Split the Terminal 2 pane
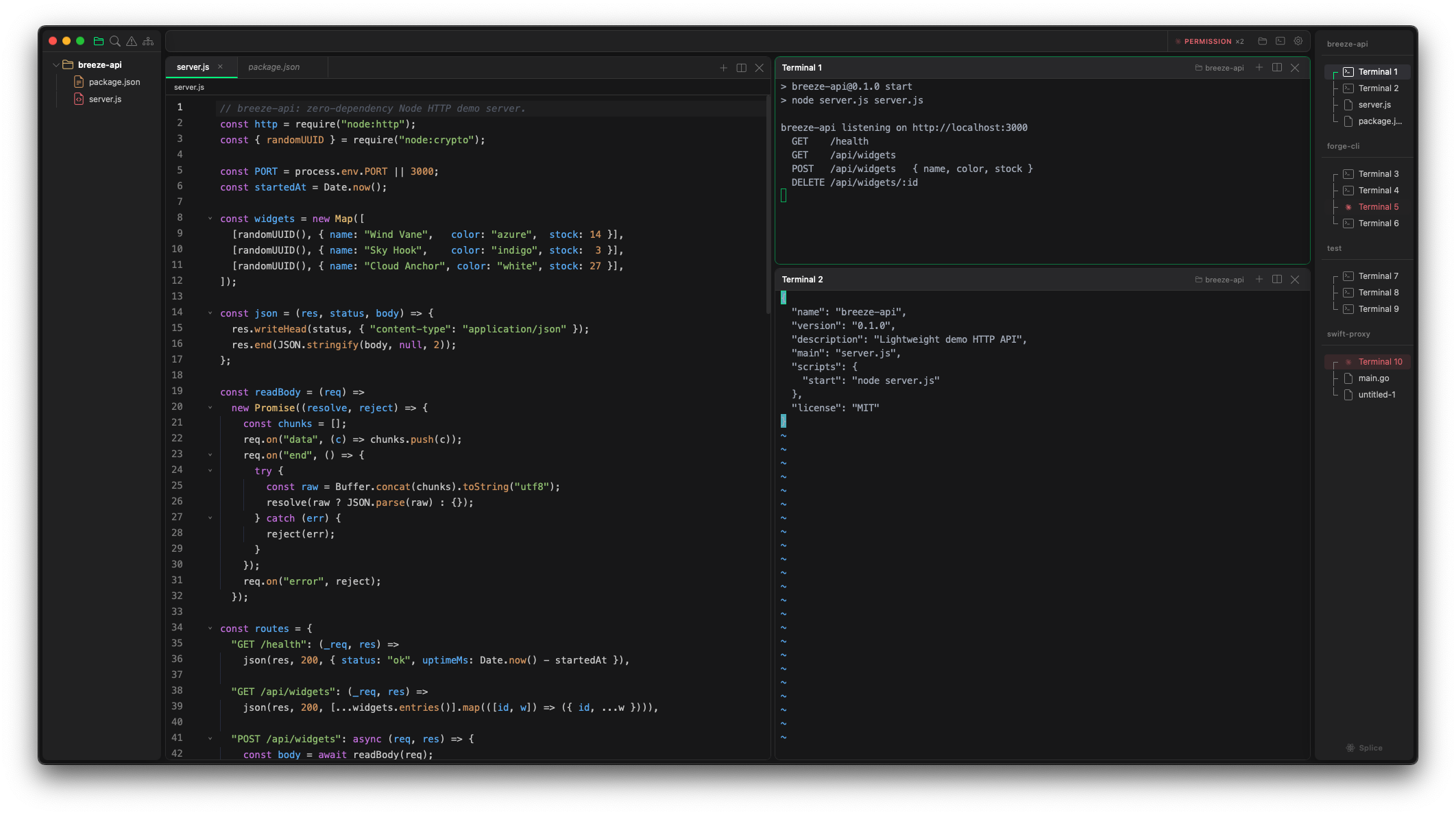Viewport: 1456px width, 815px height. (1276, 280)
